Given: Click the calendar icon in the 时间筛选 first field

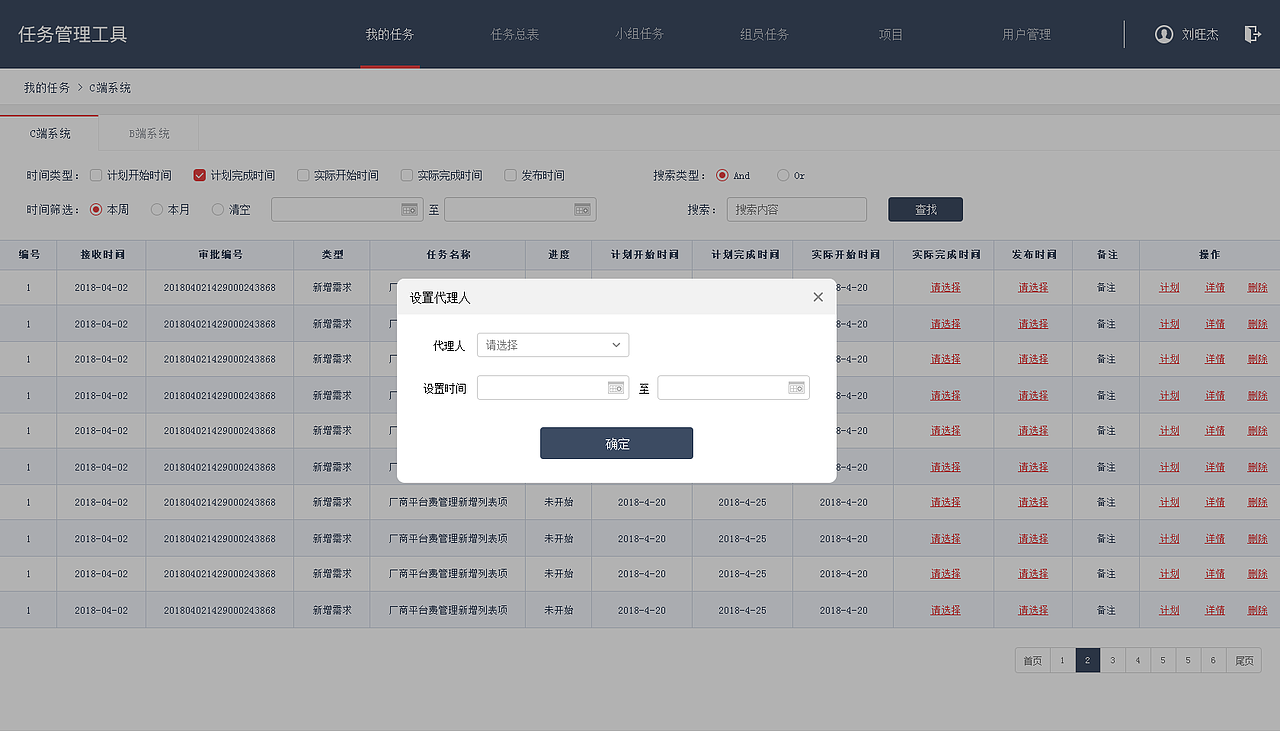Looking at the screenshot, I should [408, 209].
